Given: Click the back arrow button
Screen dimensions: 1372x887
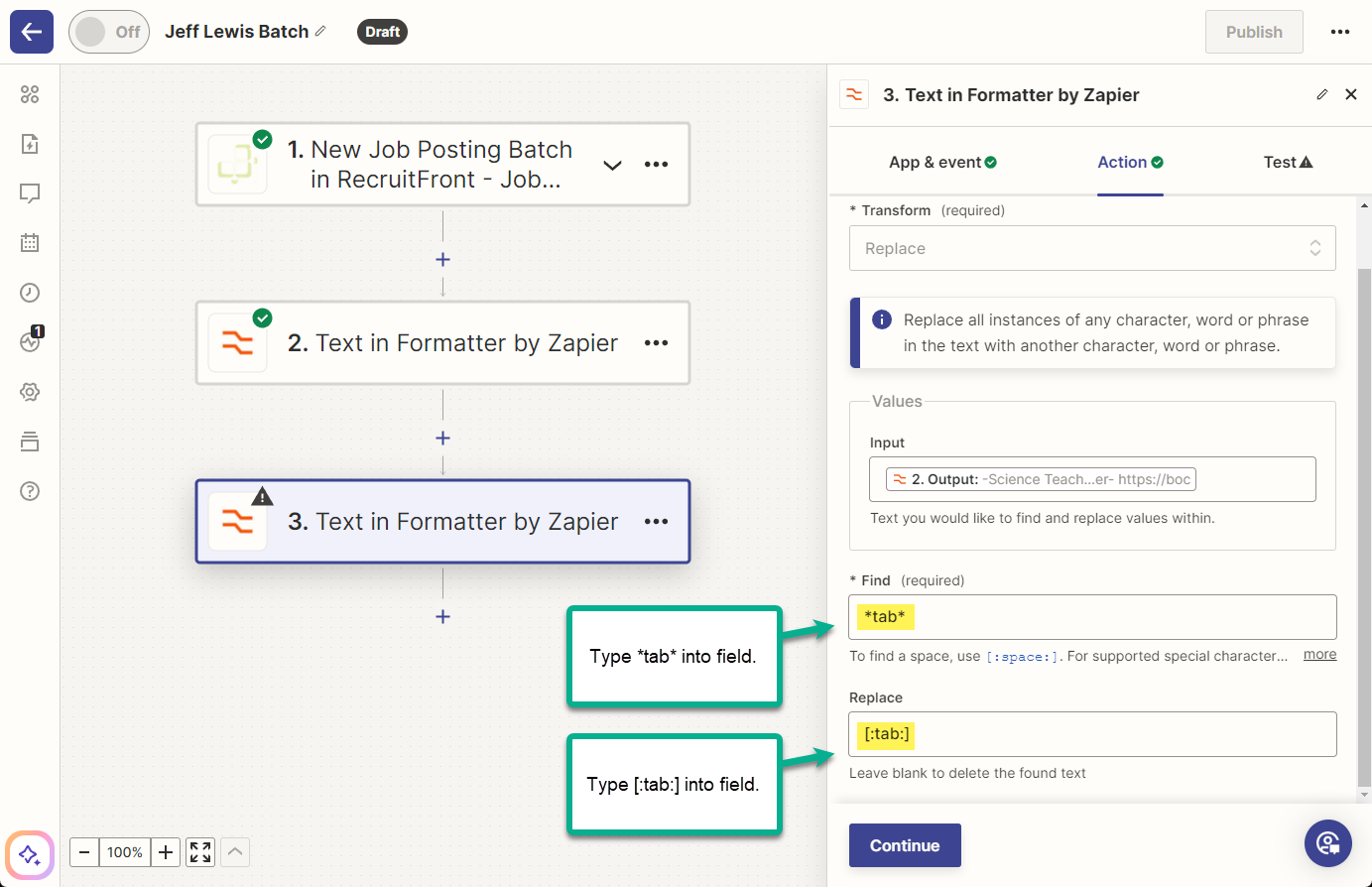Looking at the screenshot, I should tap(32, 32).
